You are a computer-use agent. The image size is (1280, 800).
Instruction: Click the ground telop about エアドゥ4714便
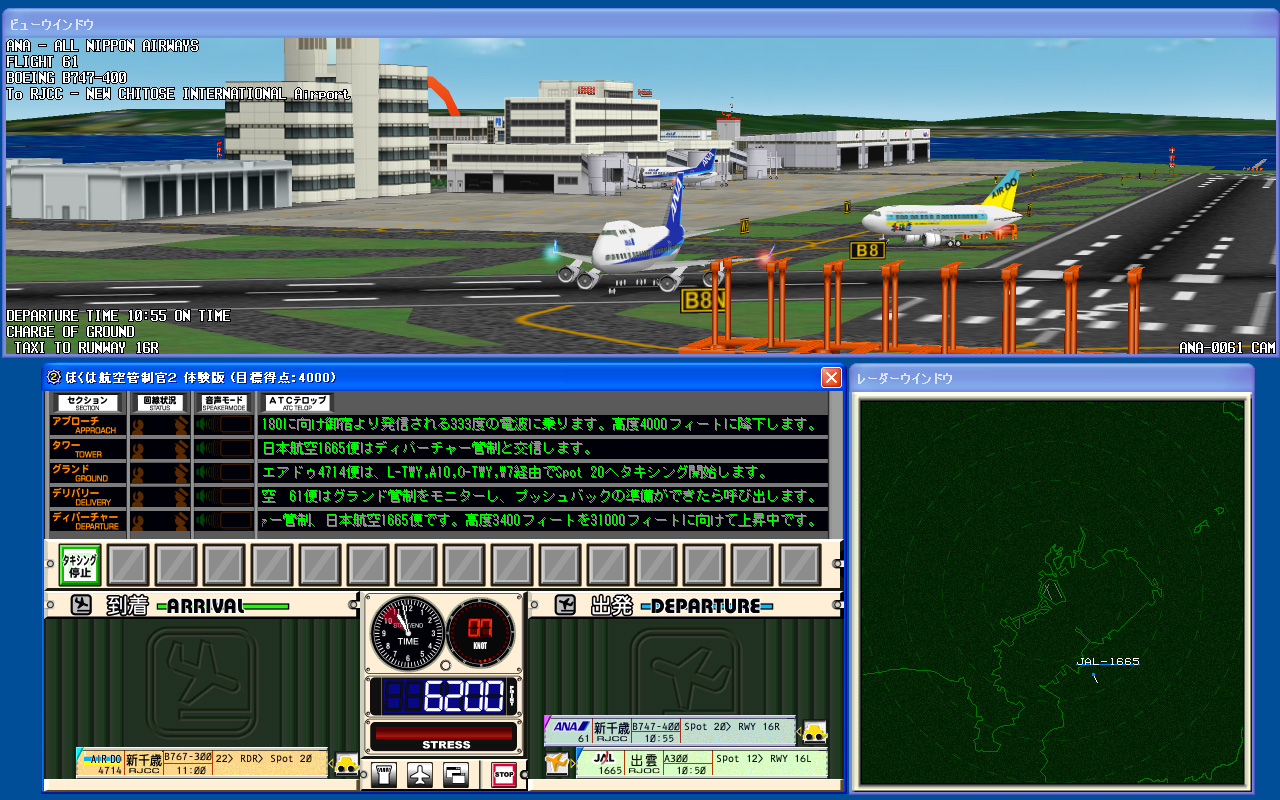[x=542, y=472]
